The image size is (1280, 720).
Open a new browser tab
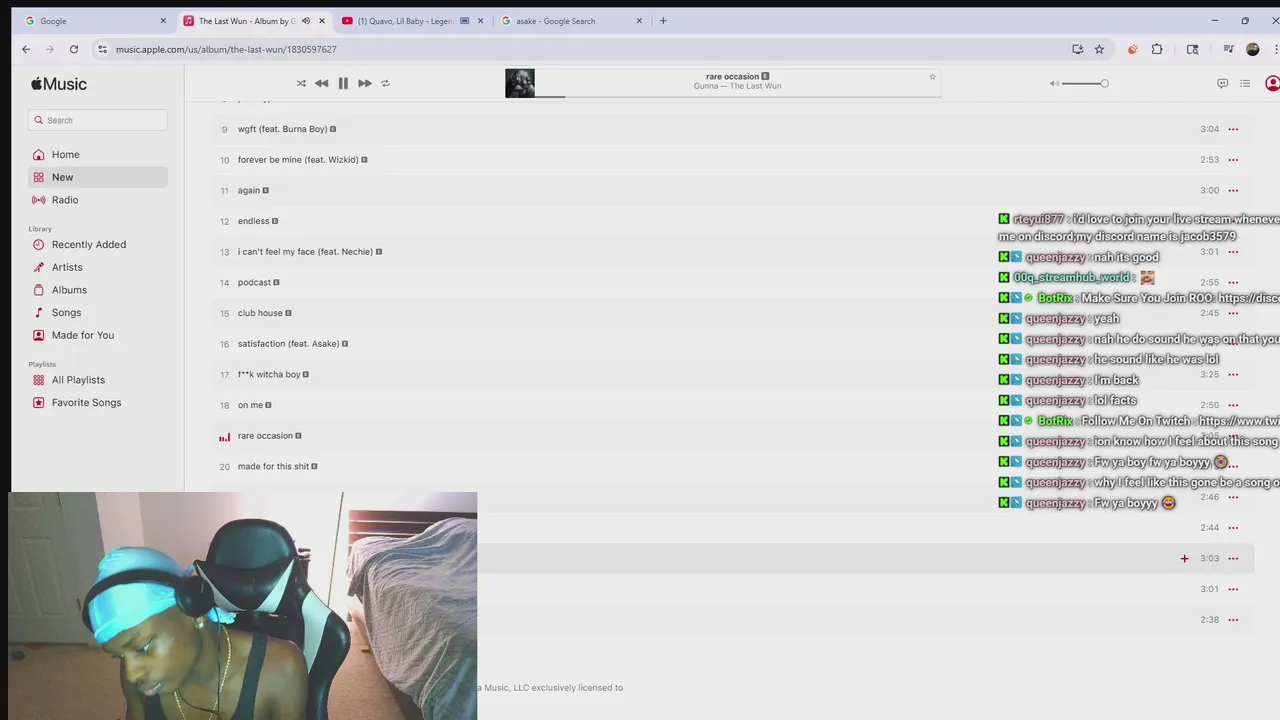click(x=663, y=21)
